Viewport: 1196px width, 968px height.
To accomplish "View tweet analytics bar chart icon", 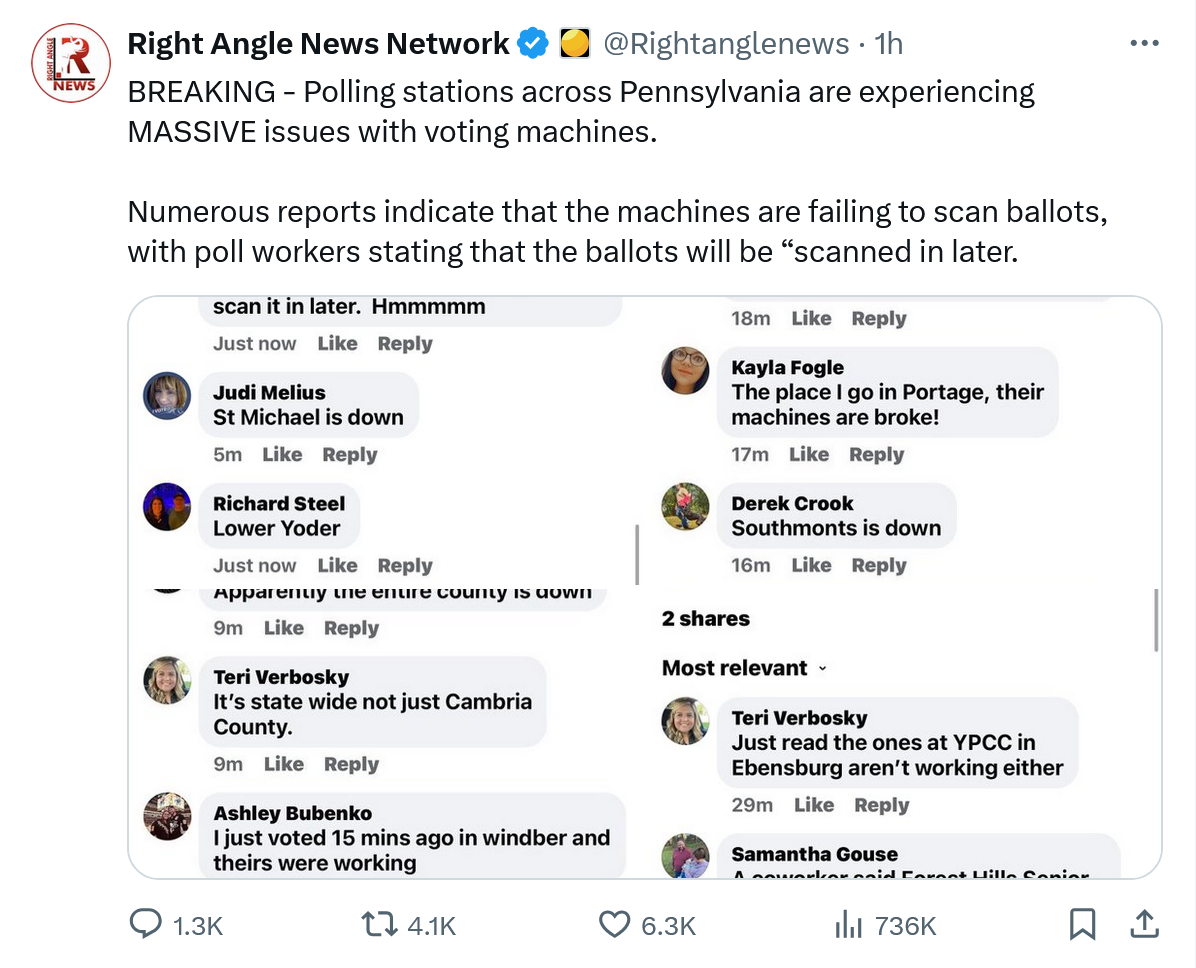I will click(848, 925).
